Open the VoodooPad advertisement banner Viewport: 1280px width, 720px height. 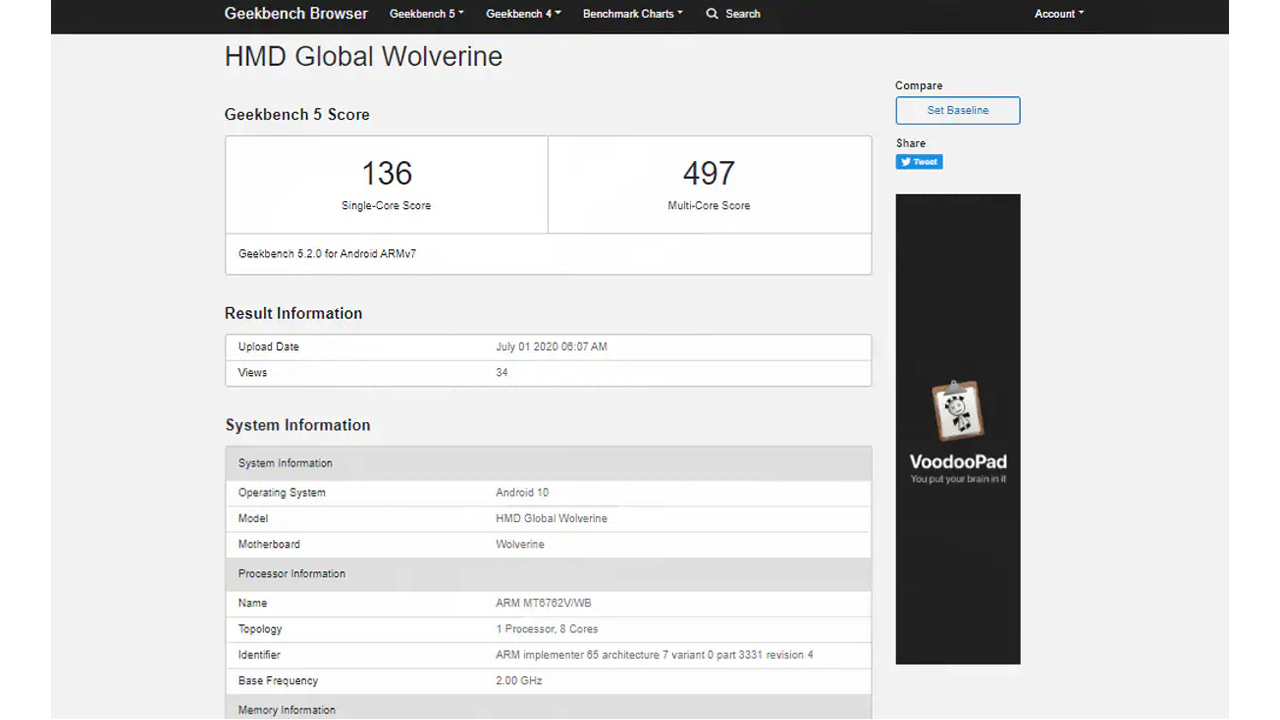tap(958, 429)
